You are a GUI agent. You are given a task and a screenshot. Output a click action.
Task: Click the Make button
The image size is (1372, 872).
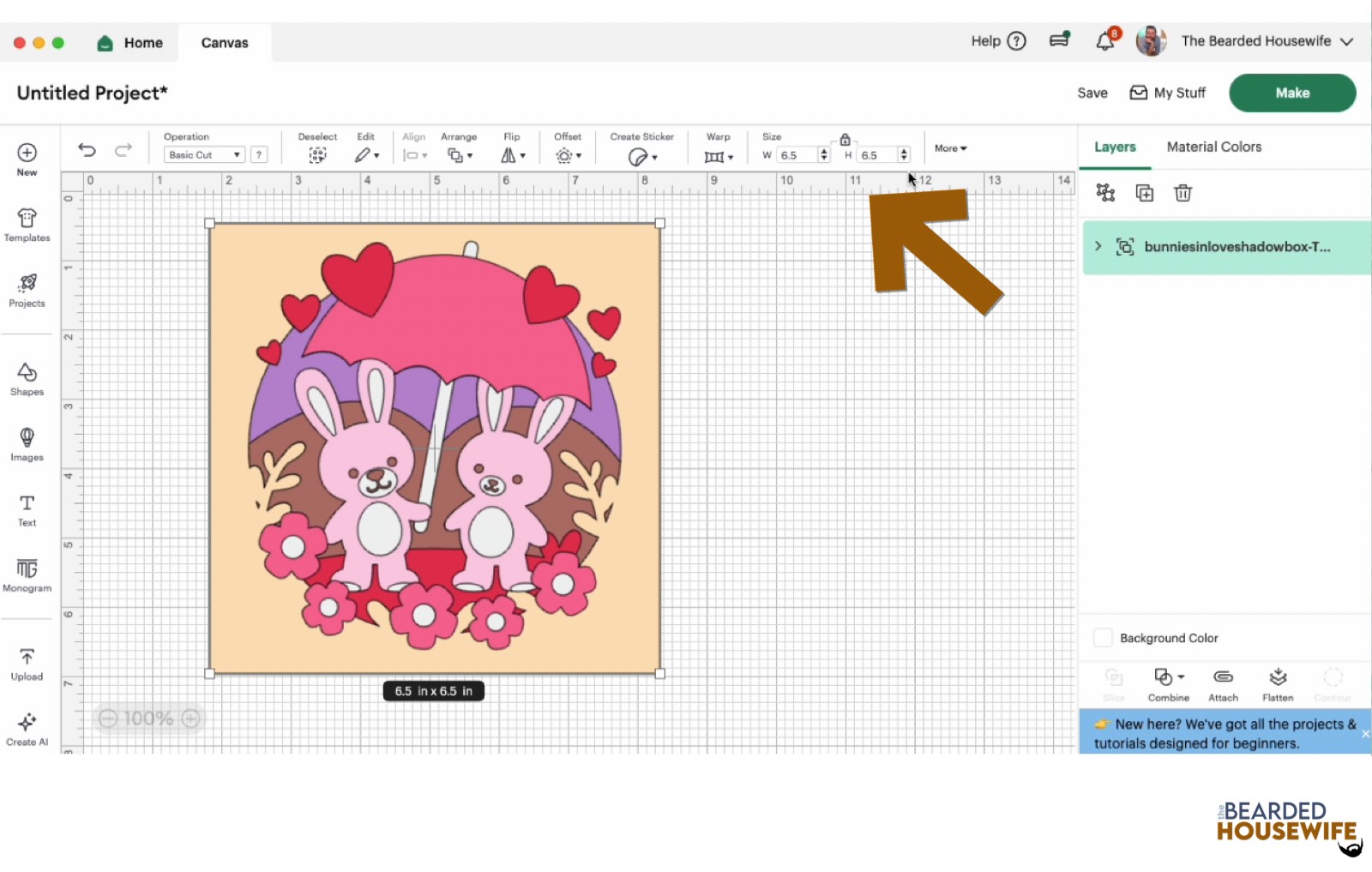point(1292,93)
